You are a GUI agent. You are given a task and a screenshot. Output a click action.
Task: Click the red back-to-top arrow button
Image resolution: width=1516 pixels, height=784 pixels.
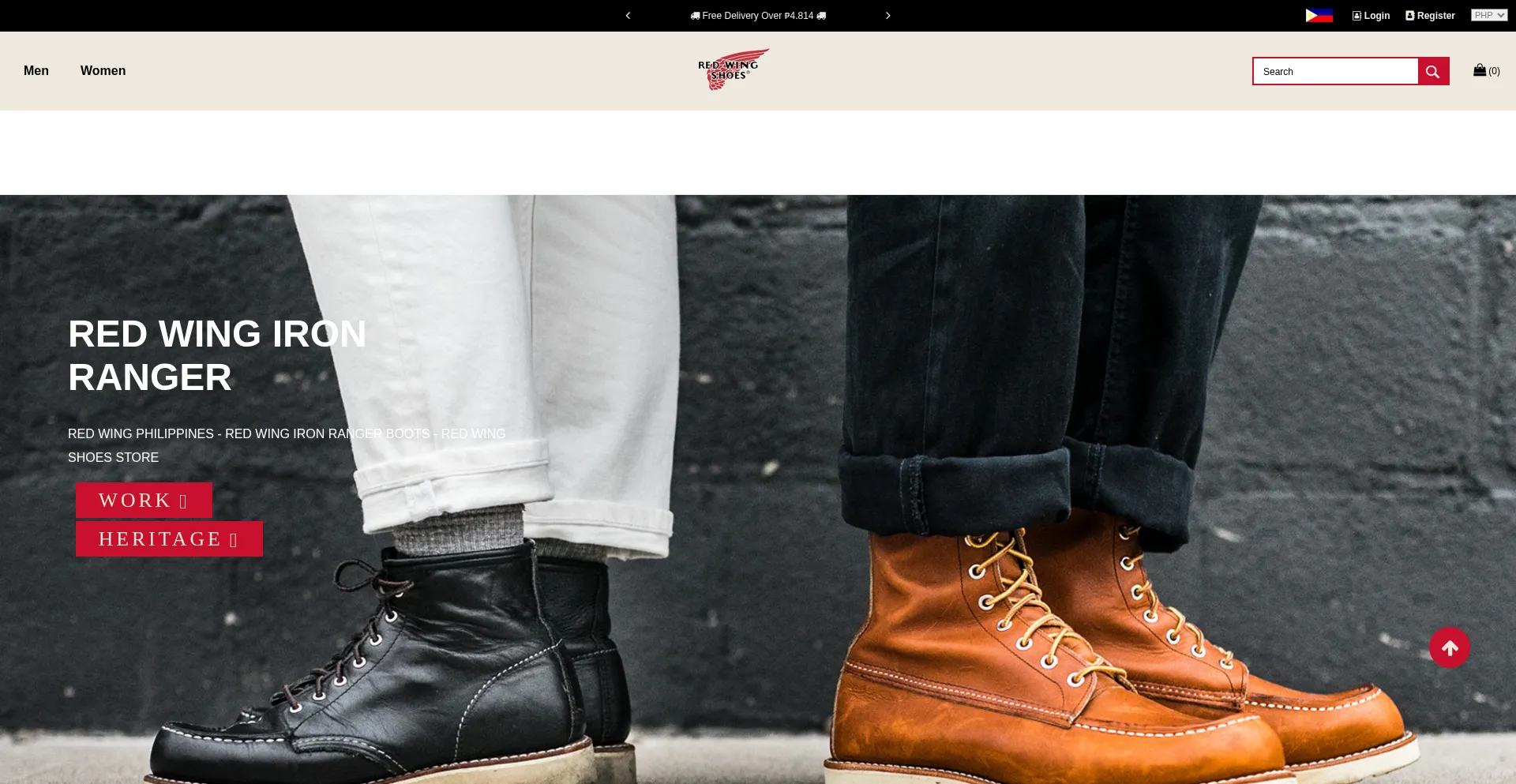click(x=1450, y=647)
